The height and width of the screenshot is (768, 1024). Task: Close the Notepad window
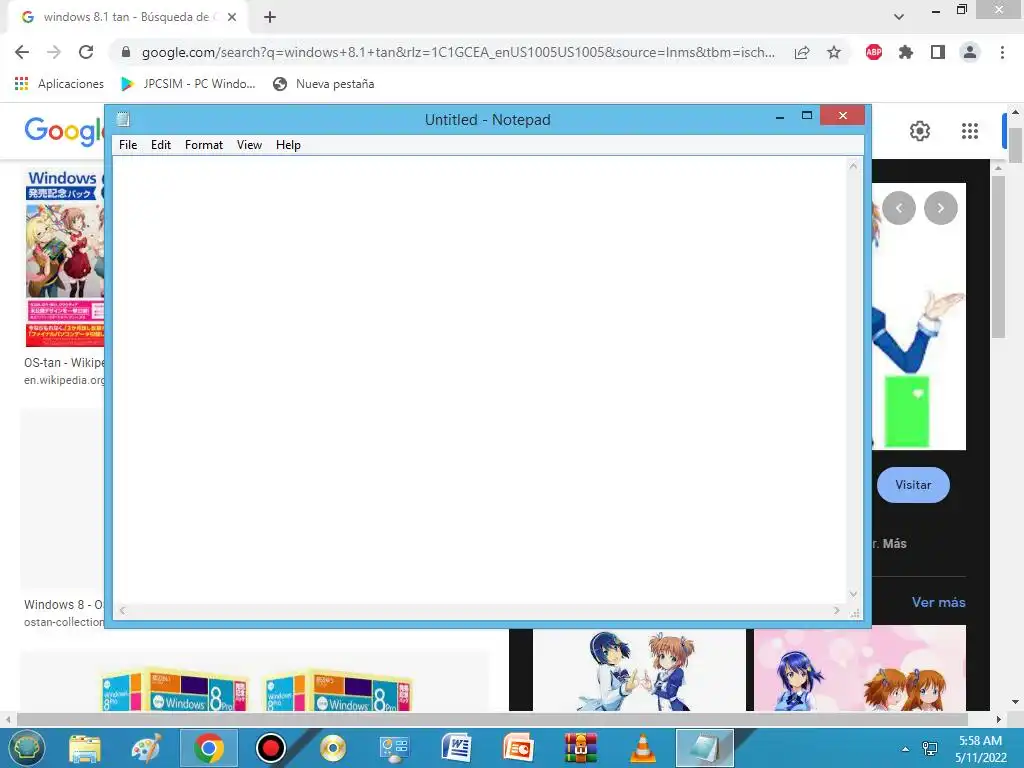pos(842,116)
